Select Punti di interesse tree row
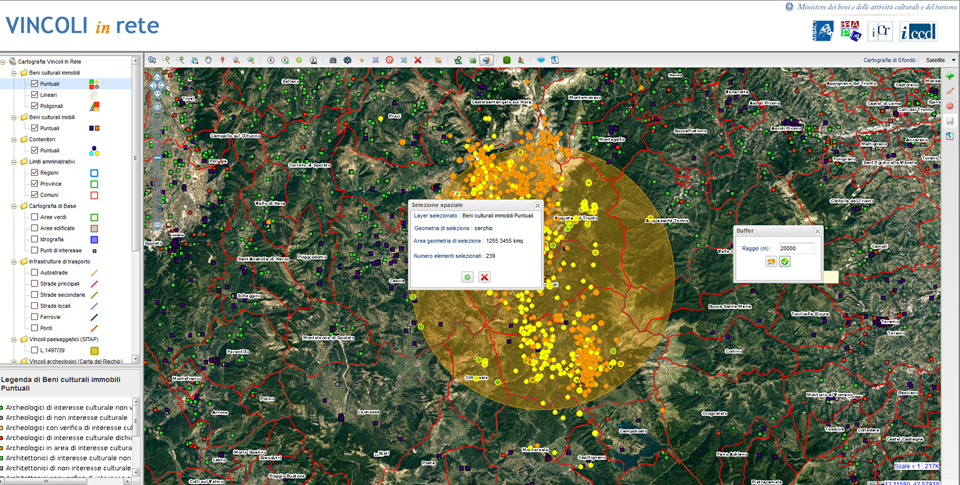 coord(66,250)
